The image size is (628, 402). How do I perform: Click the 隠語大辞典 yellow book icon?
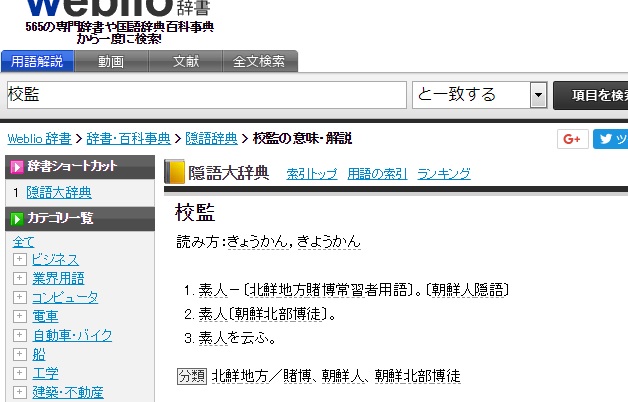(x=176, y=173)
